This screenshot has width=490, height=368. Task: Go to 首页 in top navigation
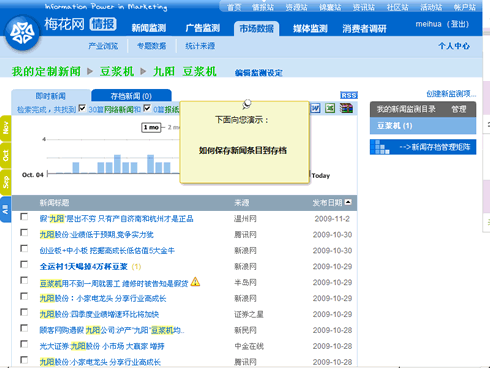[x=234, y=7]
